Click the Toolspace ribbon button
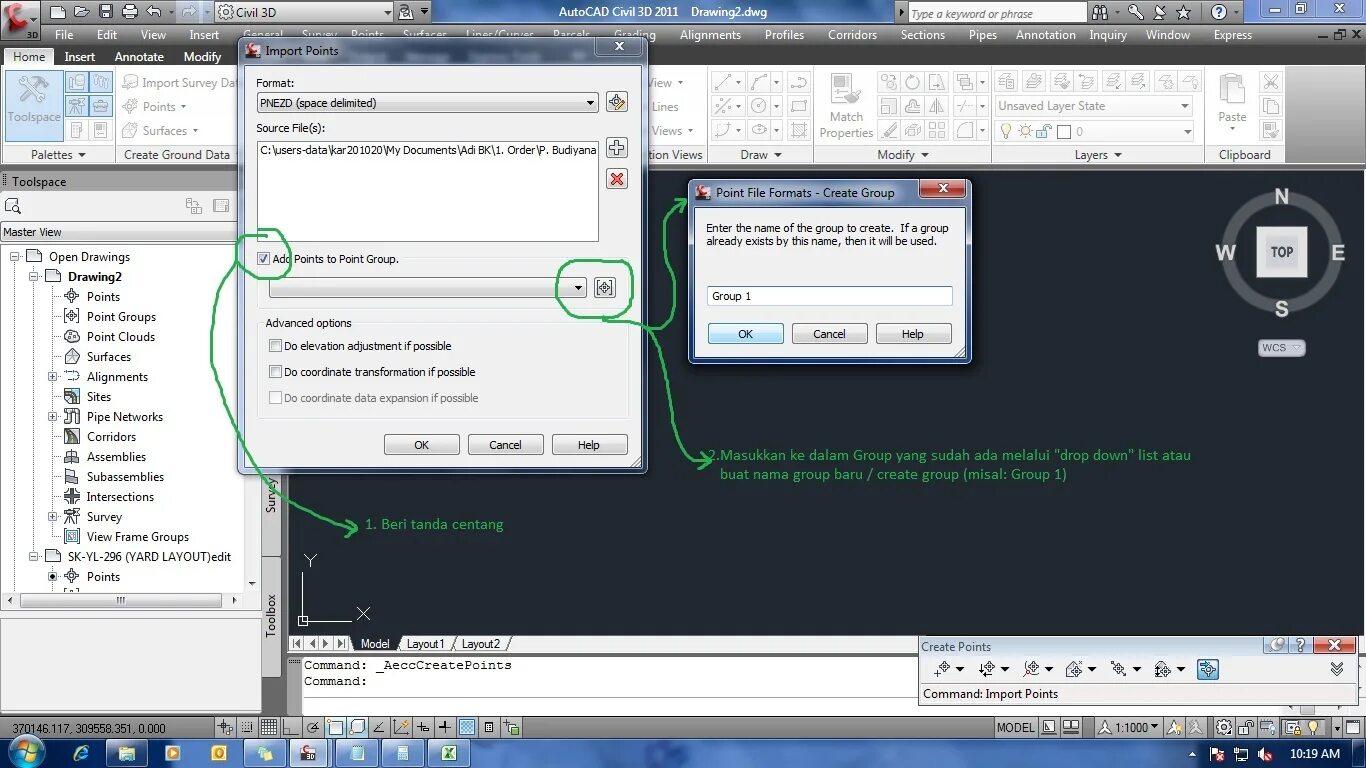This screenshot has width=1366, height=768. [x=34, y=106]
